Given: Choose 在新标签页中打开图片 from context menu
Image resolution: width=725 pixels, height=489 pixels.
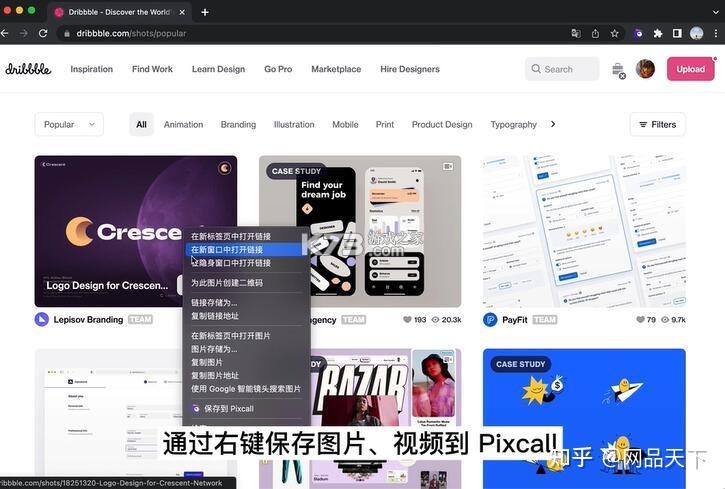Looking at the screenshot, I should [245, 336].
